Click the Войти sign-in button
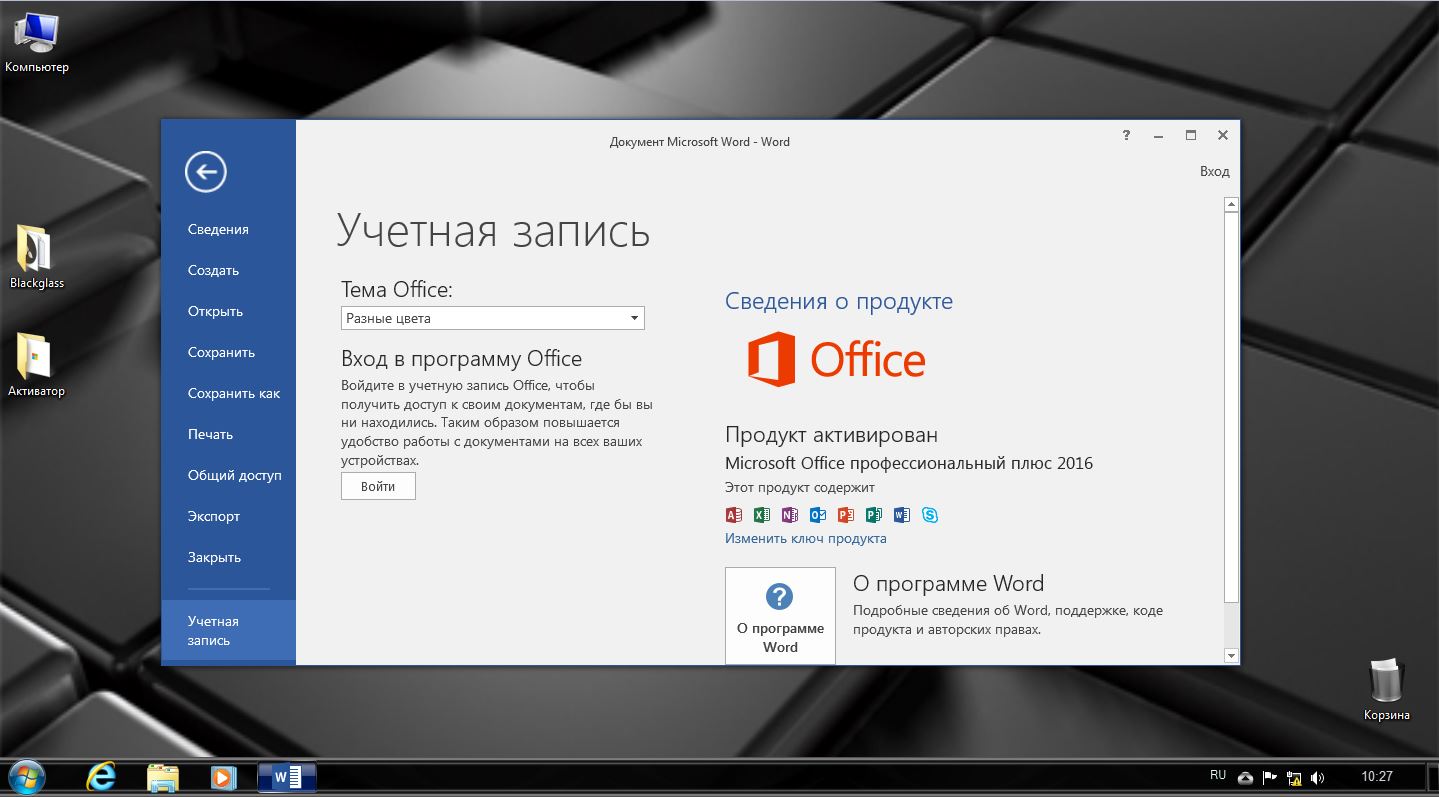The height and width of the screenshot is (797, 1439). tap(378, 486)
